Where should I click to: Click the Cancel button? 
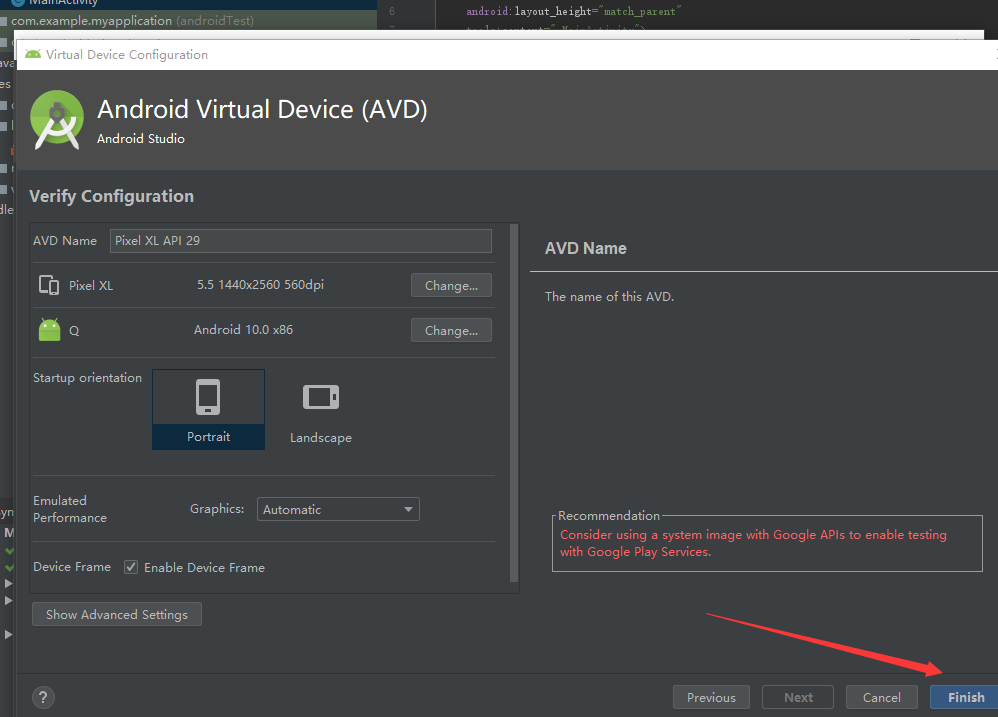pos(882,697)
